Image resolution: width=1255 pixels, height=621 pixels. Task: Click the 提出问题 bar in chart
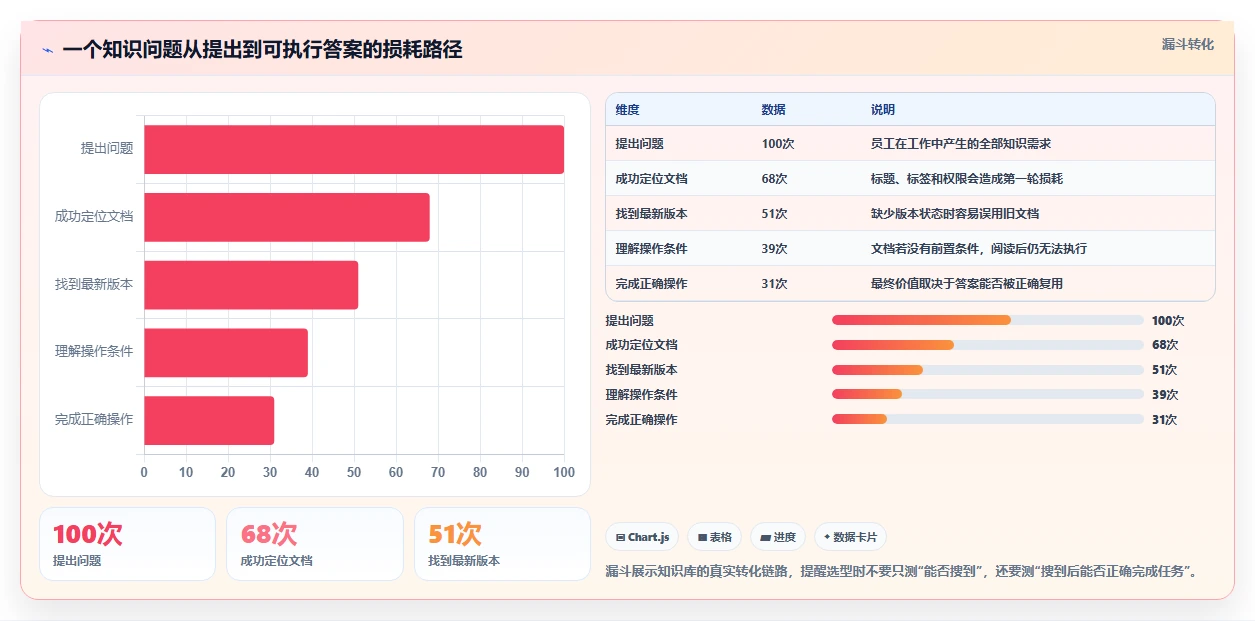coord(354,149)
